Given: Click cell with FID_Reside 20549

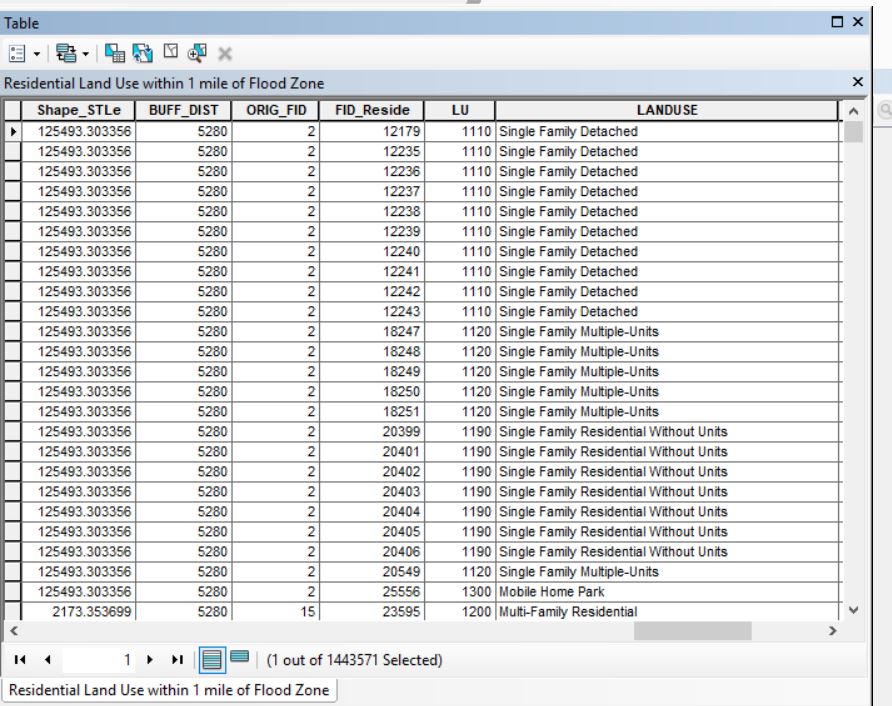Looking at the screenshot, I should tap(372, 572).
